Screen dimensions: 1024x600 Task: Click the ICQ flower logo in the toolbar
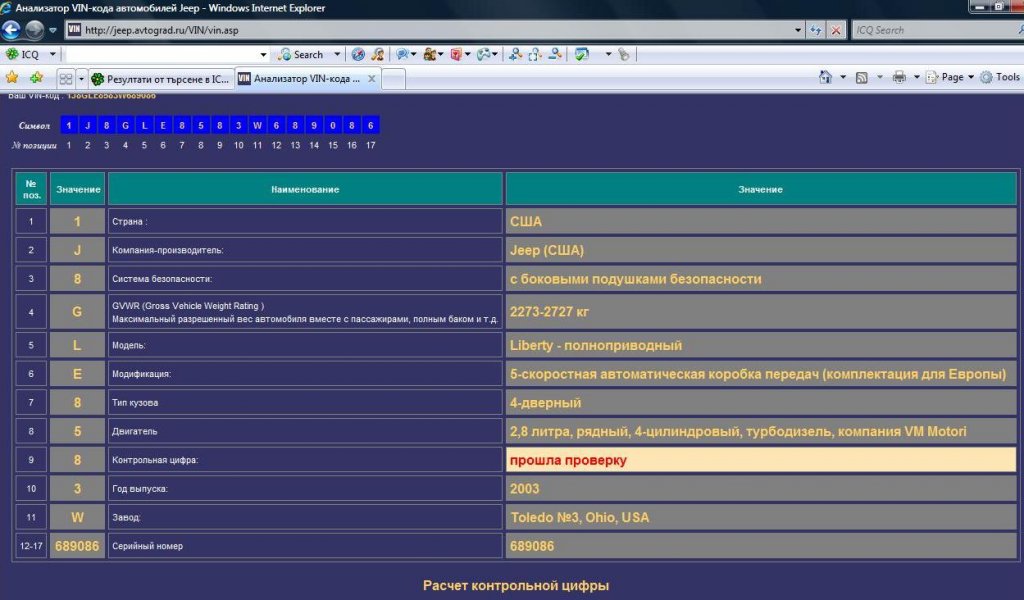(12, 54)
